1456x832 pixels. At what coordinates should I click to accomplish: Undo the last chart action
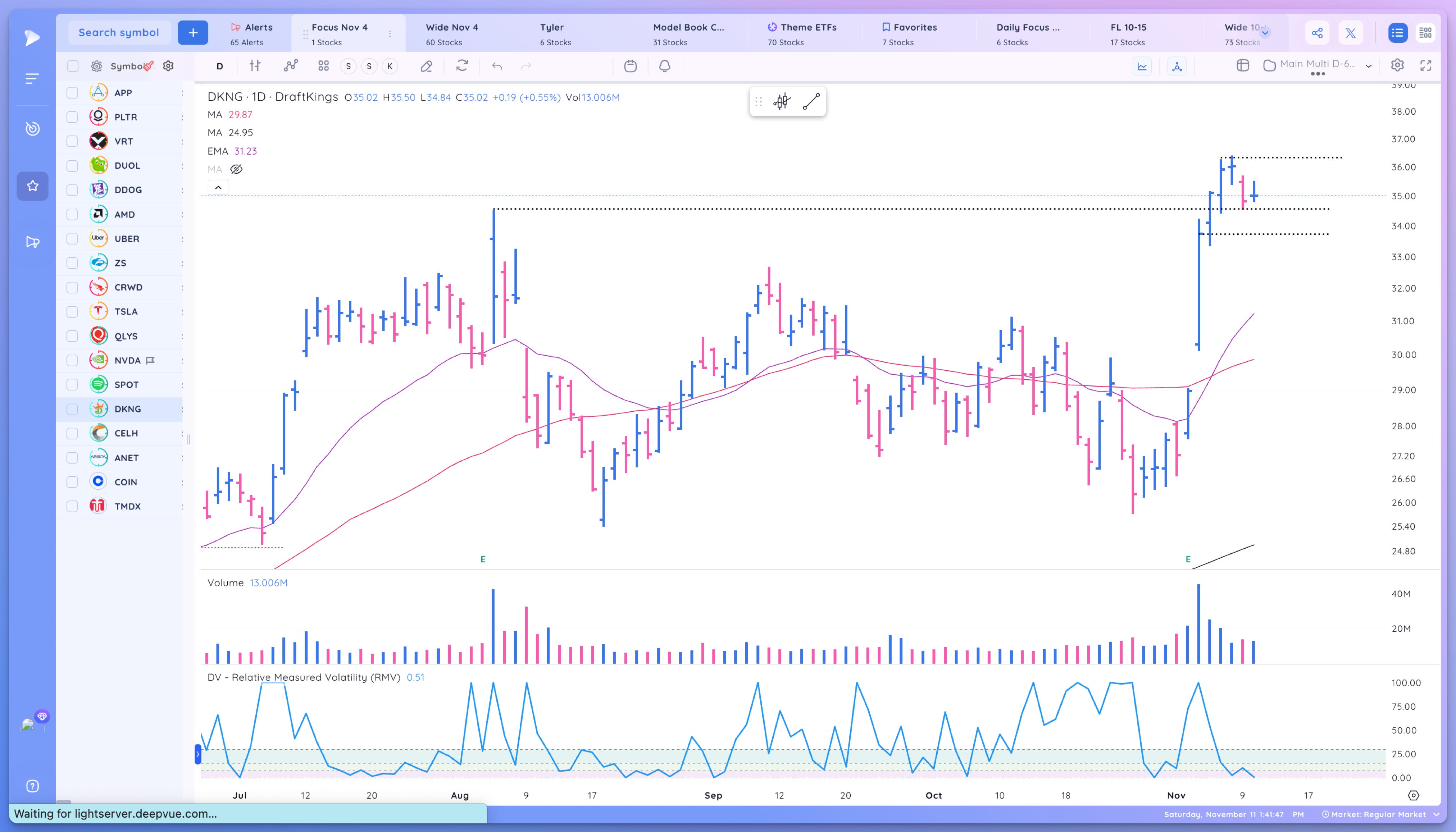(497, 66)
